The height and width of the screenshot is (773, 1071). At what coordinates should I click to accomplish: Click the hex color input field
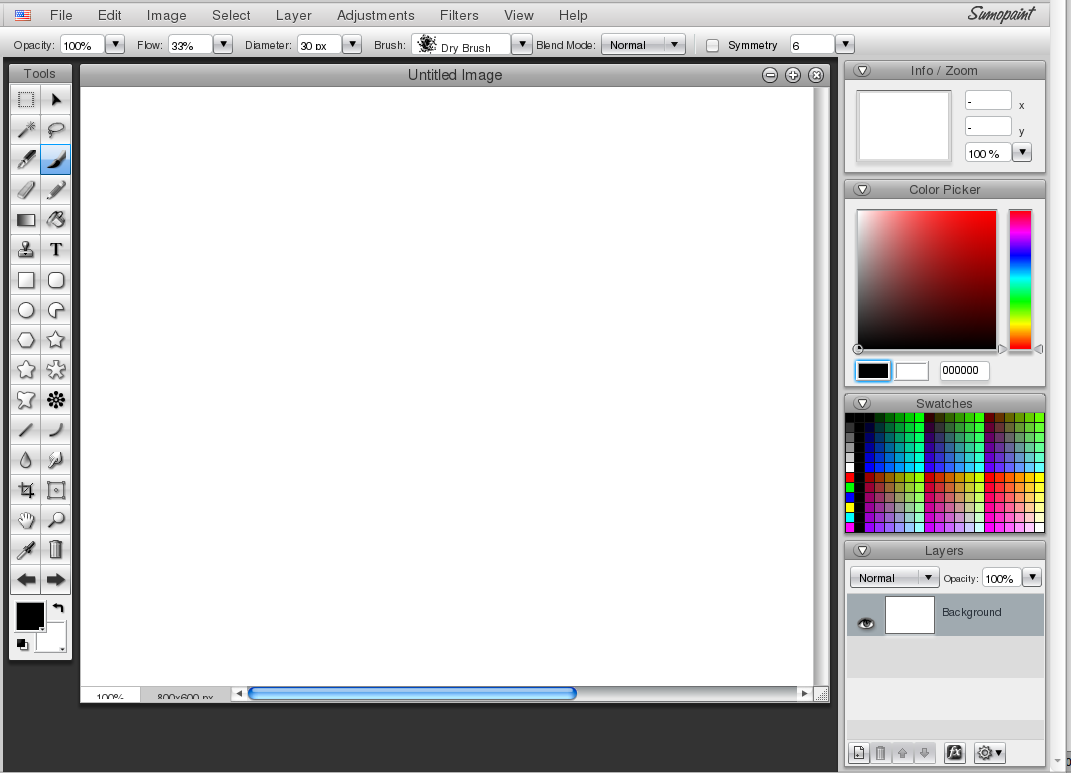pyautogui.click(x=964, y=371)
